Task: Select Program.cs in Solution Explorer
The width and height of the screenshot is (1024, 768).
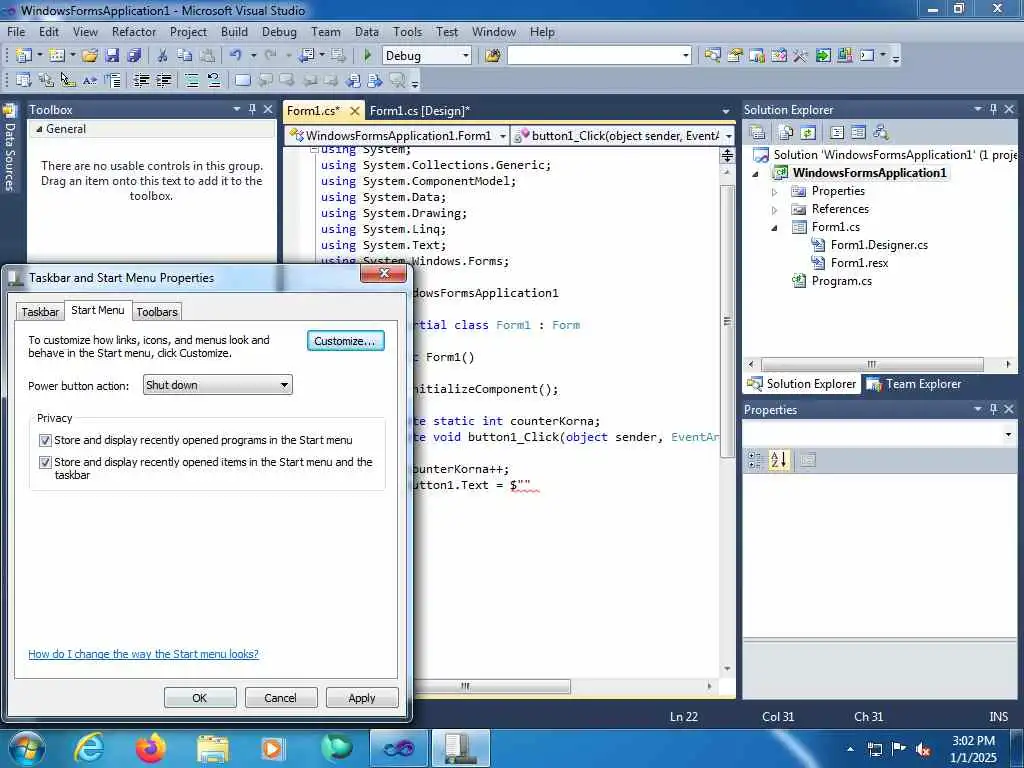Action: tap(841, 281)
